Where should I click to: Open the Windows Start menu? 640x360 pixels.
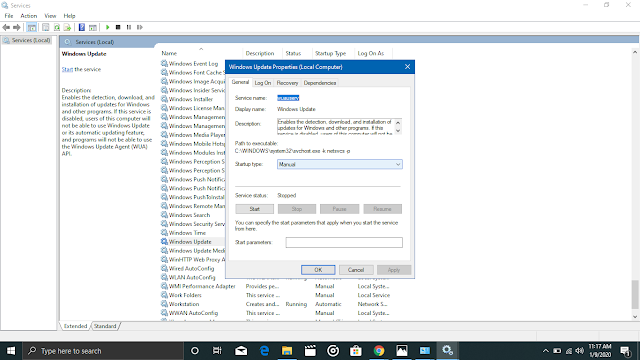point(11,351)
